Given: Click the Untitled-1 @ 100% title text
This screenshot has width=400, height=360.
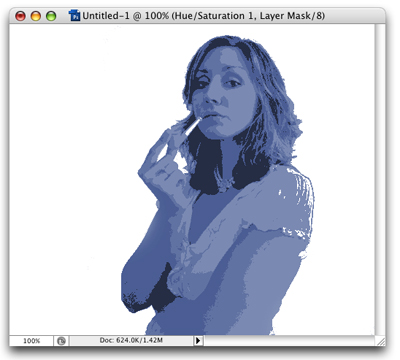Looking at the screenshot, I should tap(126, 16).
